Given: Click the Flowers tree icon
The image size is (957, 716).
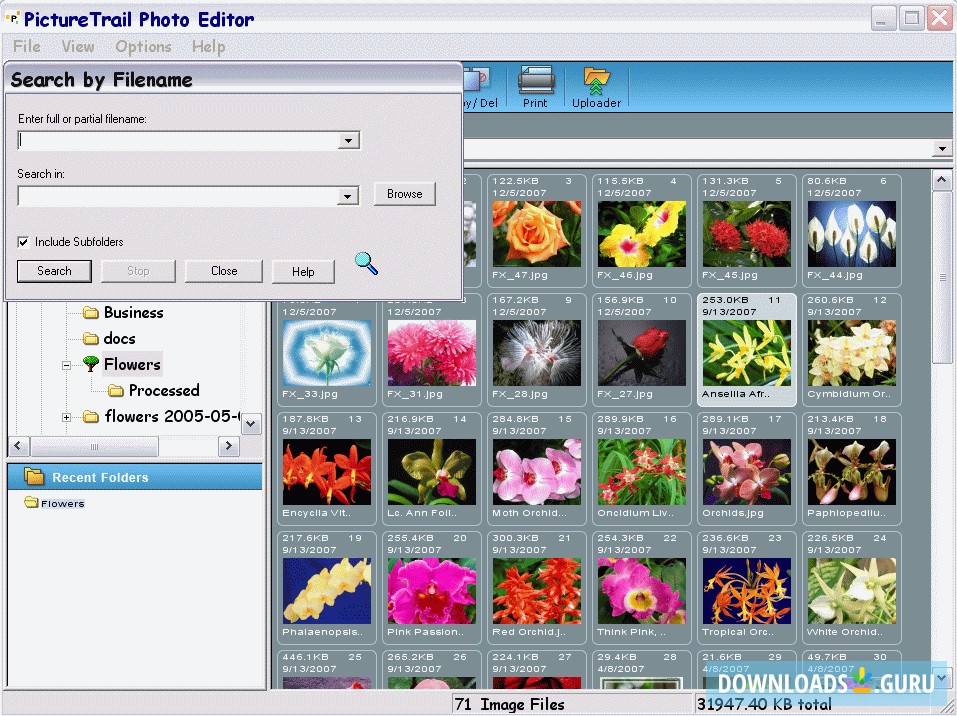Looking at the screenshot, I should pos(91,364).
